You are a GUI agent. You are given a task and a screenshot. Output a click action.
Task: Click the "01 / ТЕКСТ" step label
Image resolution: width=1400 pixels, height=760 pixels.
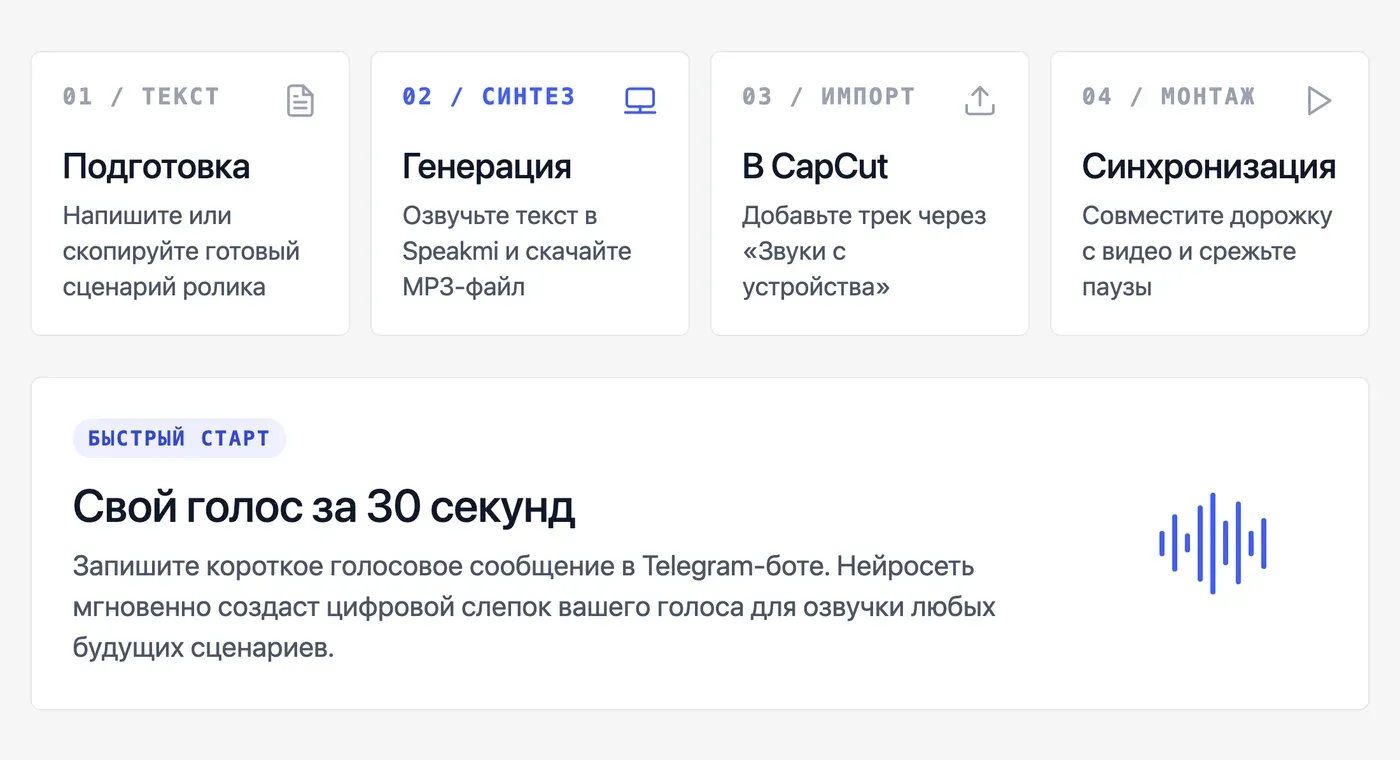(x=141, y=97)
